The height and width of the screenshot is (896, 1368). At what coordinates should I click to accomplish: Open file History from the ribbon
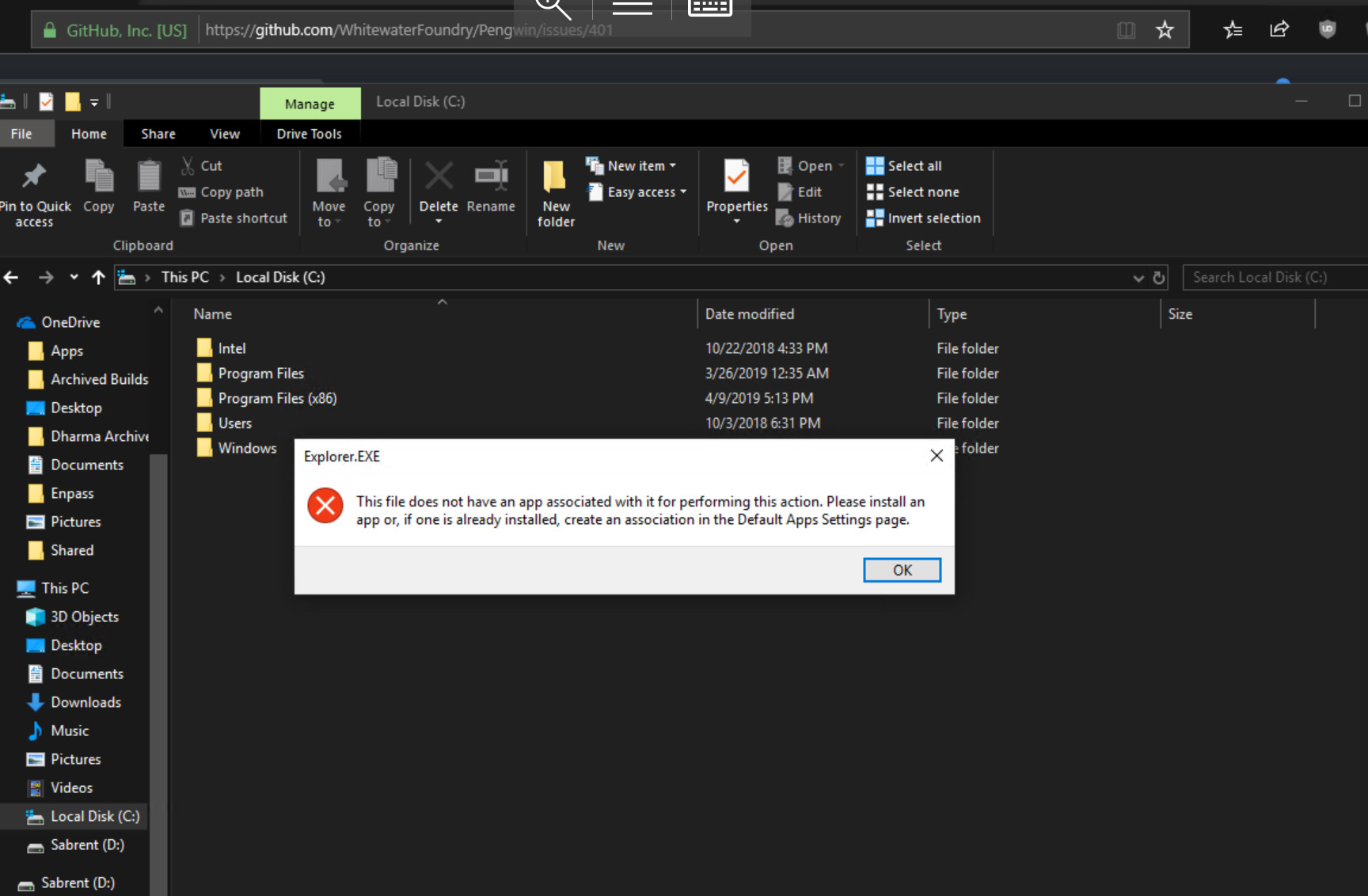click(809, 218)
